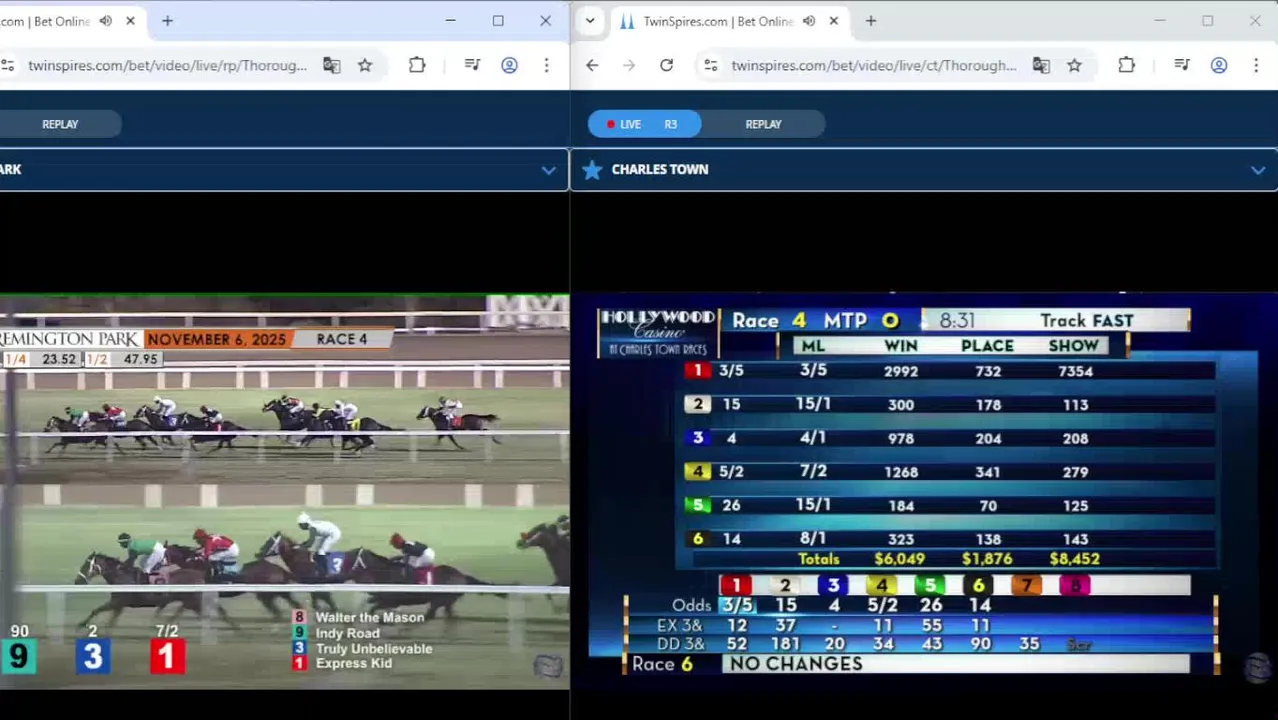The image size is (1278, 720).
Task: Bookmark page with star in right window
Action: tap(1074, 65)
